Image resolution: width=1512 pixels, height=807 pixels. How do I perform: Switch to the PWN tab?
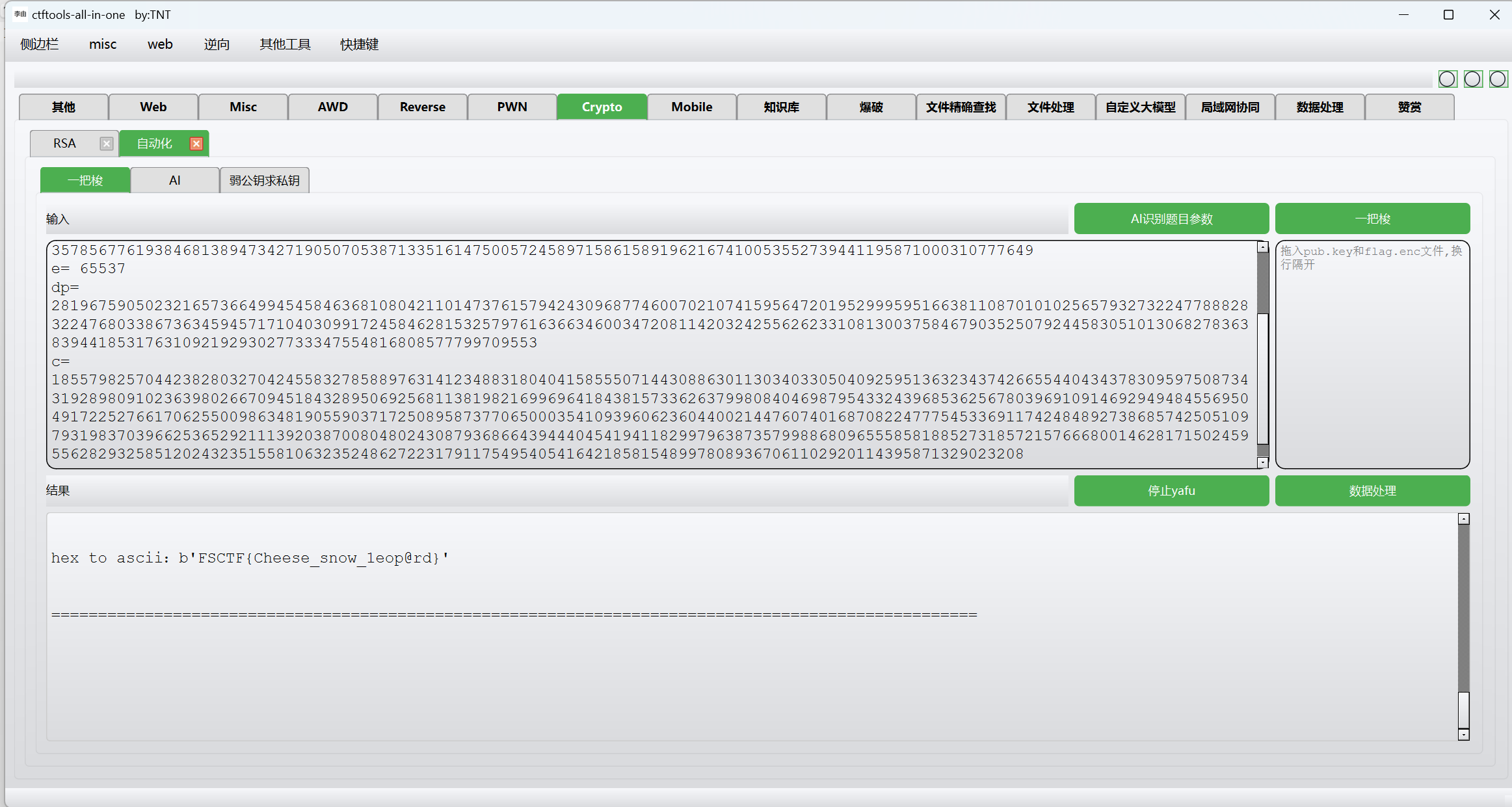pyautogui.click(x=512, y=107)
